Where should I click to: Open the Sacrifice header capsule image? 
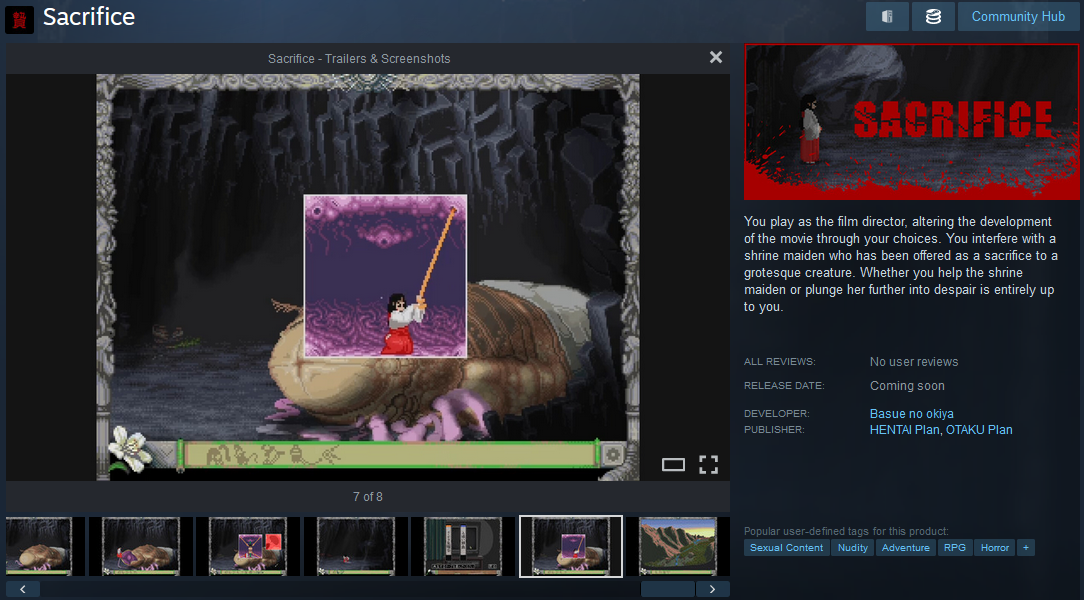pyautogui.click(x=911, y=122)
